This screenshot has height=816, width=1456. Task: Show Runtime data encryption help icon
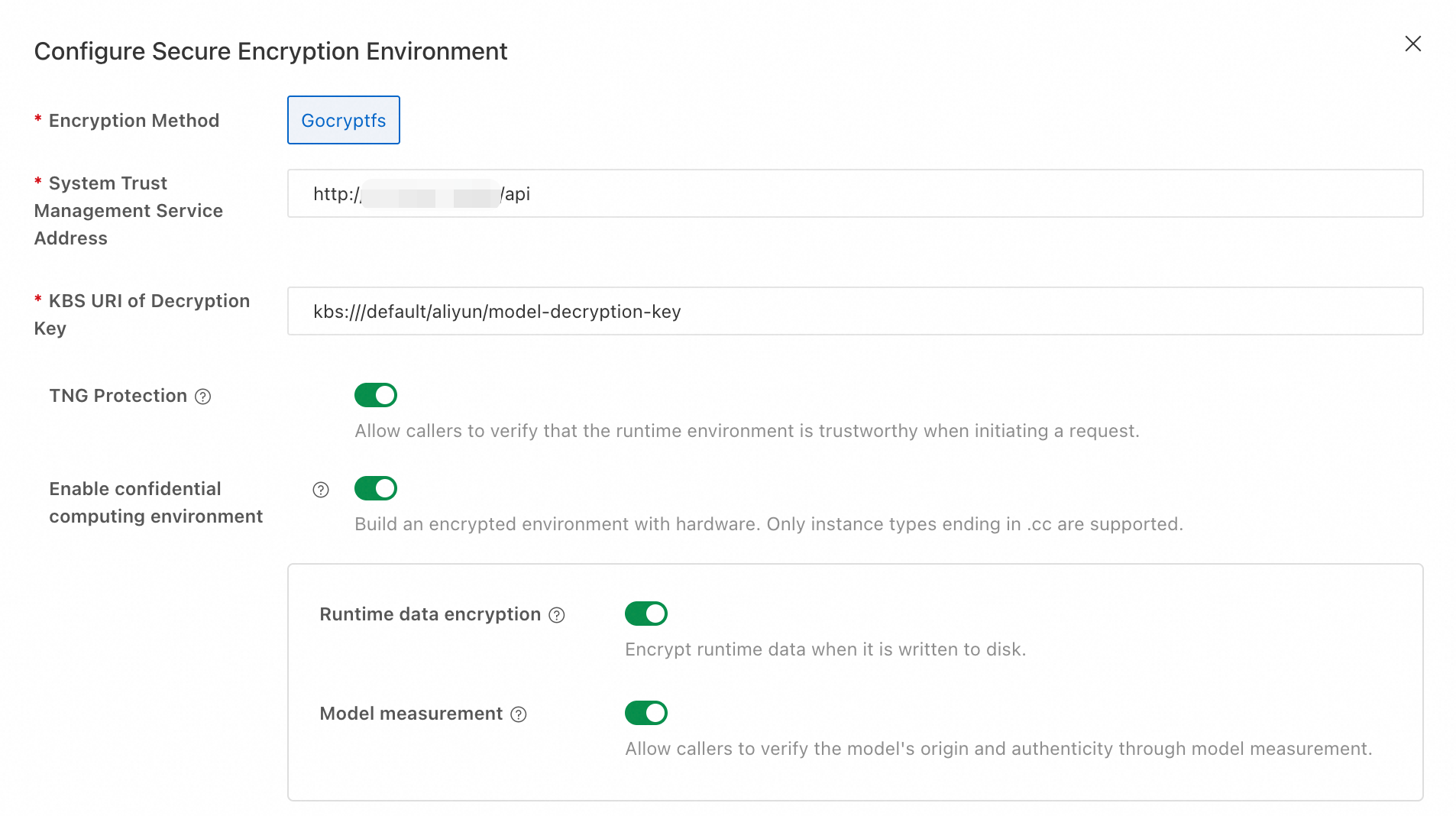557,615
